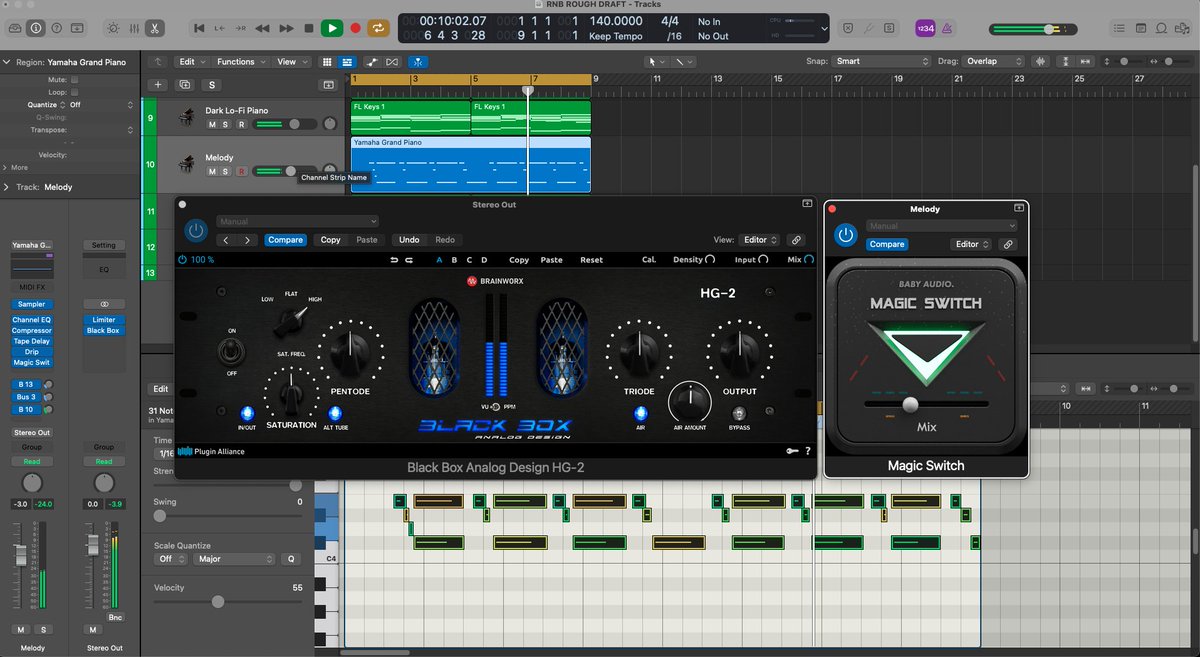Open the Scale Quantize Major dropdown

[235, 559]
